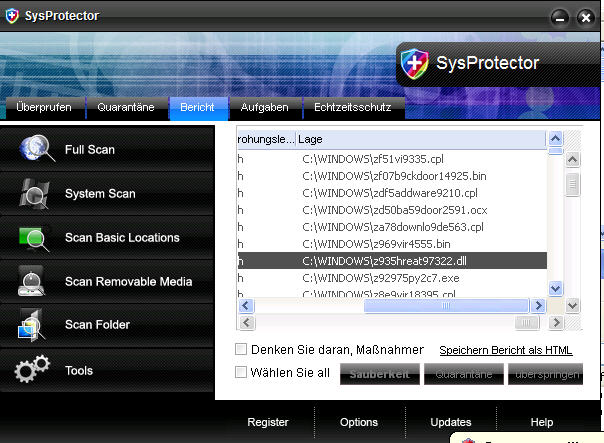Start a Full Scan

107,149
